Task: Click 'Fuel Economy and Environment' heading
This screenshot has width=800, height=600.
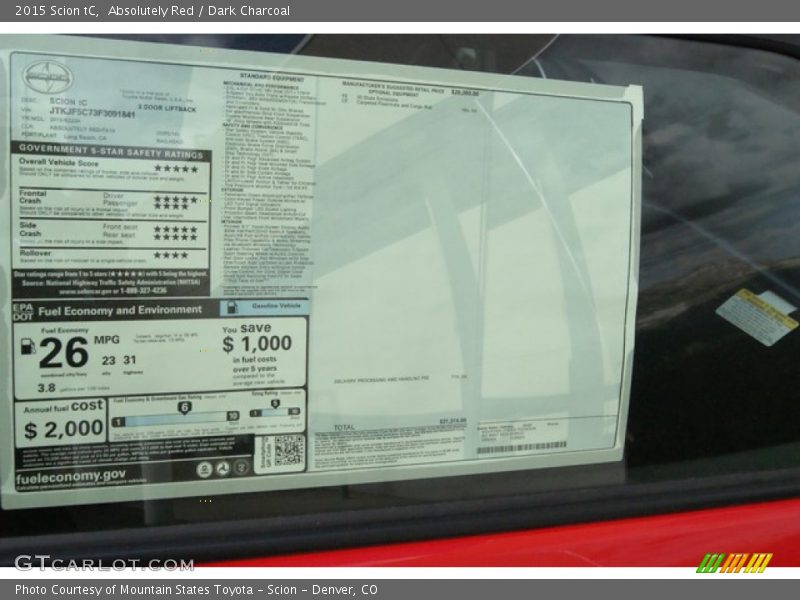Action: coord(120,311)
